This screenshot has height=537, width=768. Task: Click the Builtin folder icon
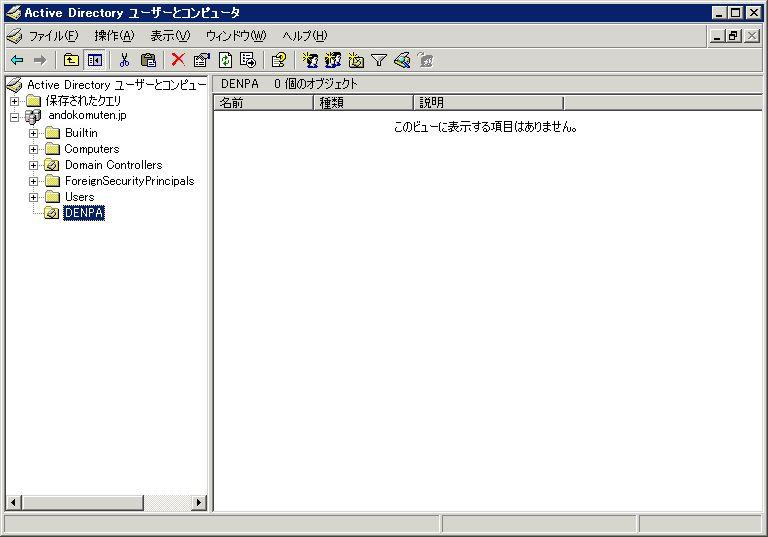click(52, 133)
